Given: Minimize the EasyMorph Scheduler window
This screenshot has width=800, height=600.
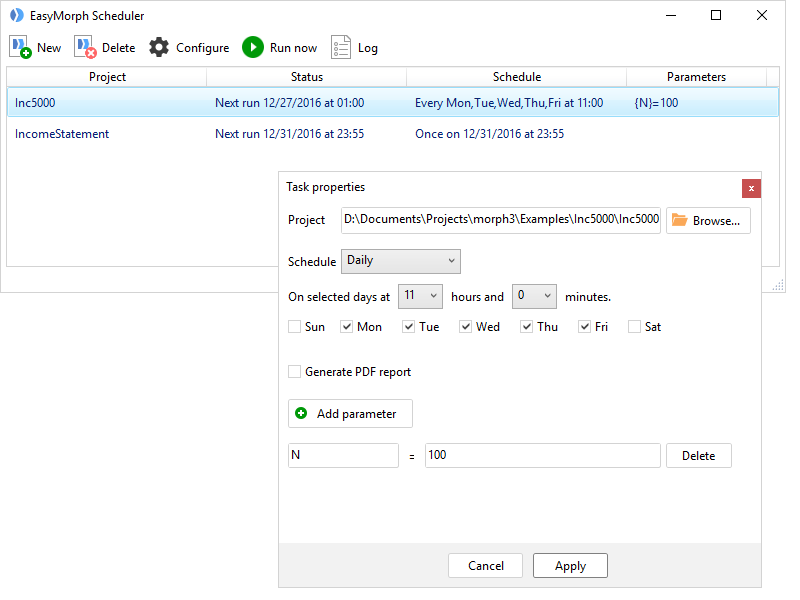Looking at the screenshot, I should click(671, 15).
